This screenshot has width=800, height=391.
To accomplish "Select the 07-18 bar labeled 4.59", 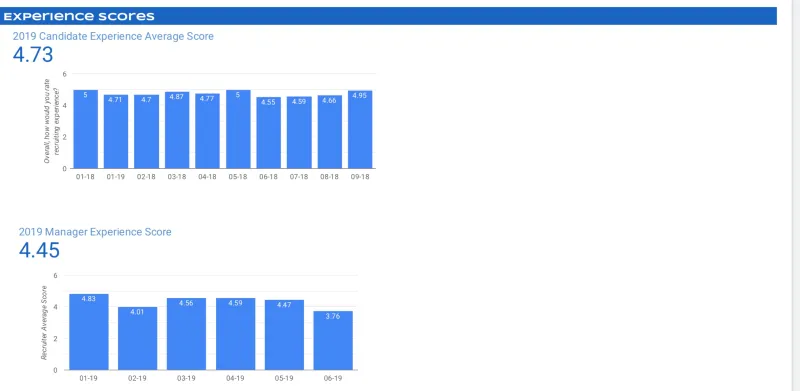I will point(299,133).
